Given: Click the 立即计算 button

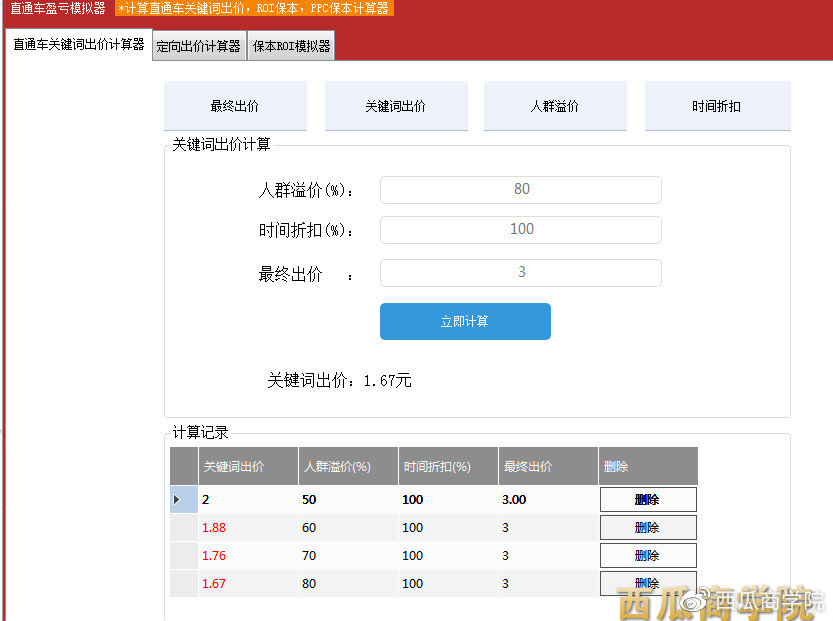Looking at the screenshot, I should [x=464, y=321].
